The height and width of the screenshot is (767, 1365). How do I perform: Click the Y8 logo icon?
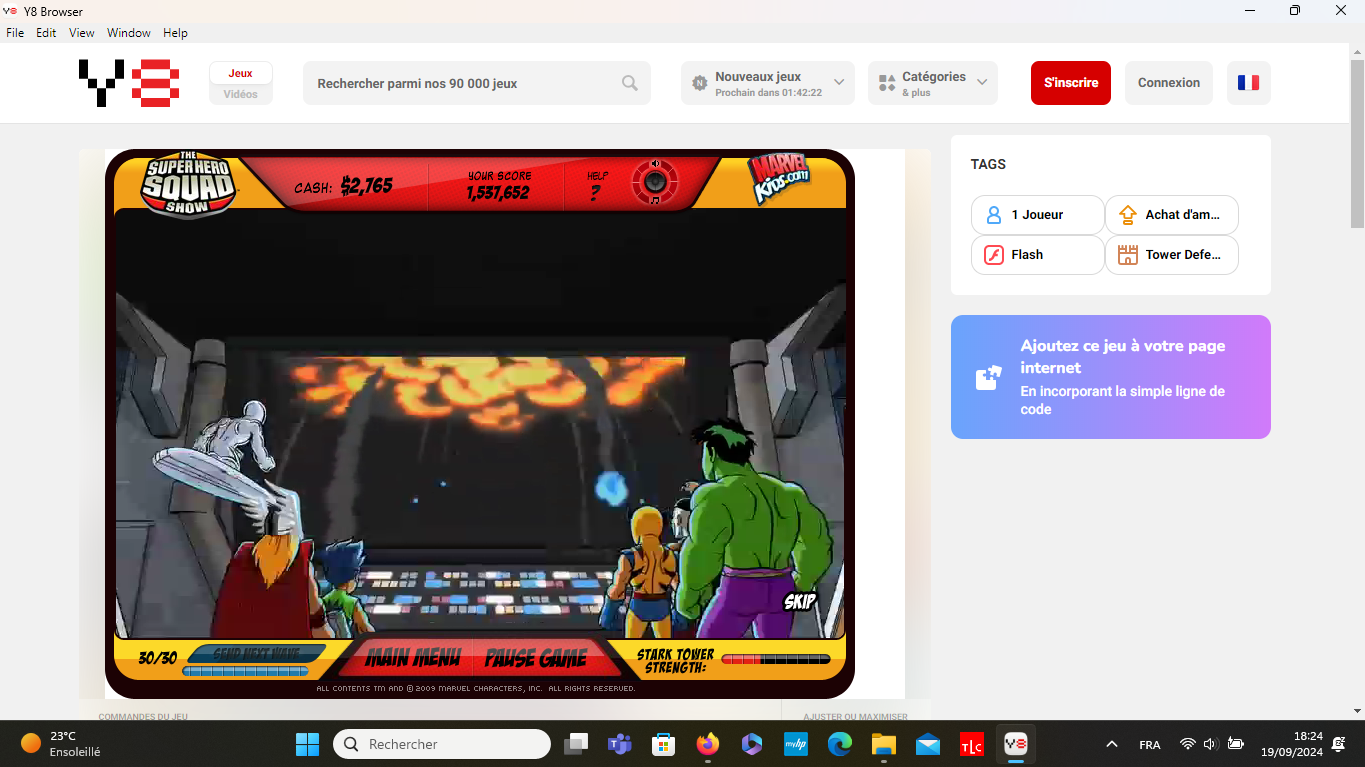[x=129, y=83]
